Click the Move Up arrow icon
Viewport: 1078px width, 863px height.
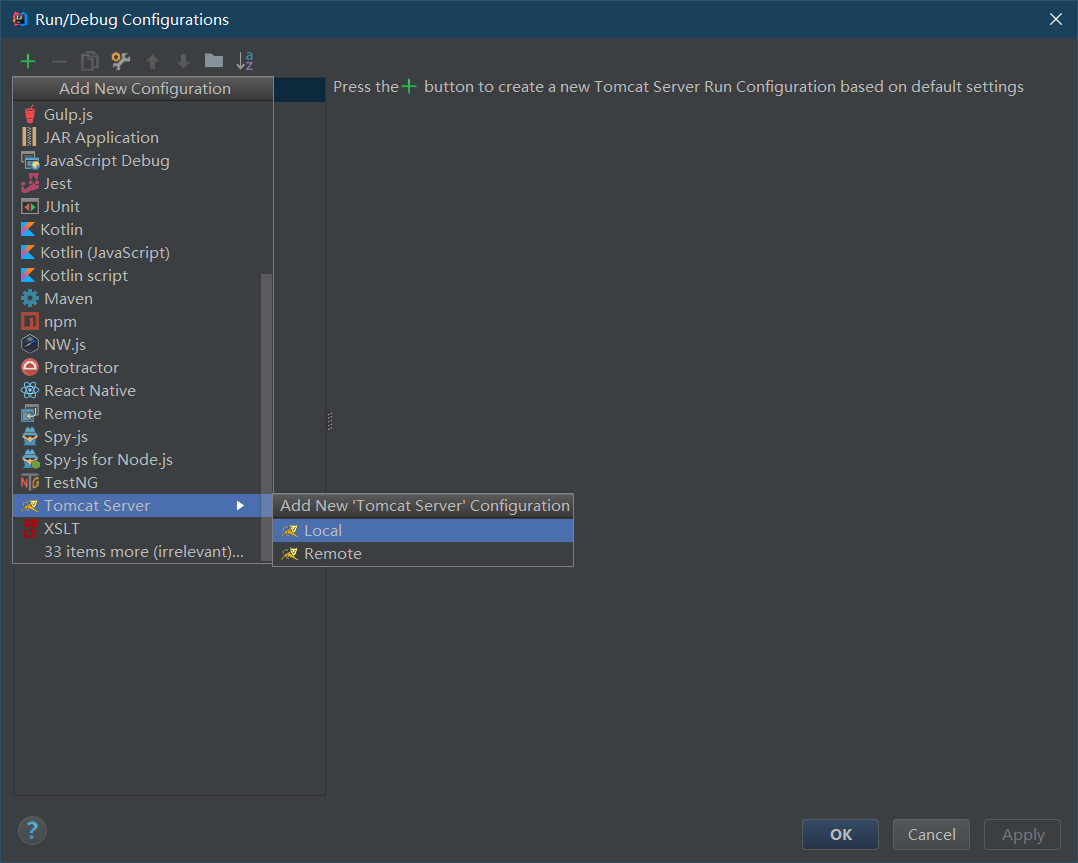point(153,62)
